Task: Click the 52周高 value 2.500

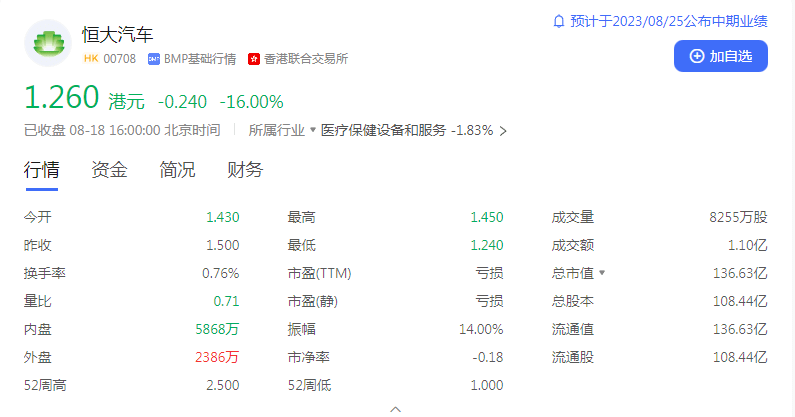Action: pos(223,385)
